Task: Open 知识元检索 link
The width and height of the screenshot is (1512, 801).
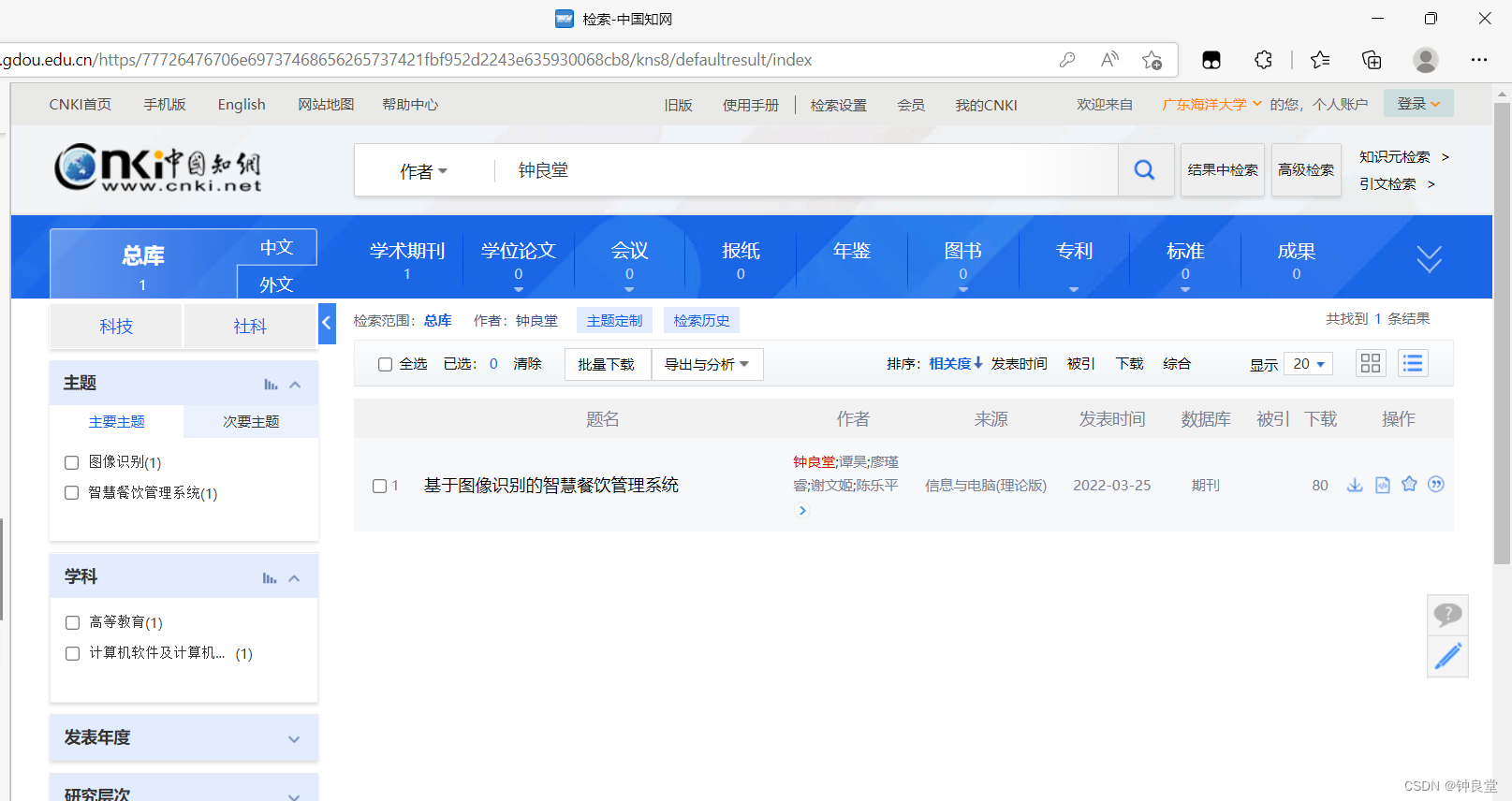Action: coord(1395,156)
